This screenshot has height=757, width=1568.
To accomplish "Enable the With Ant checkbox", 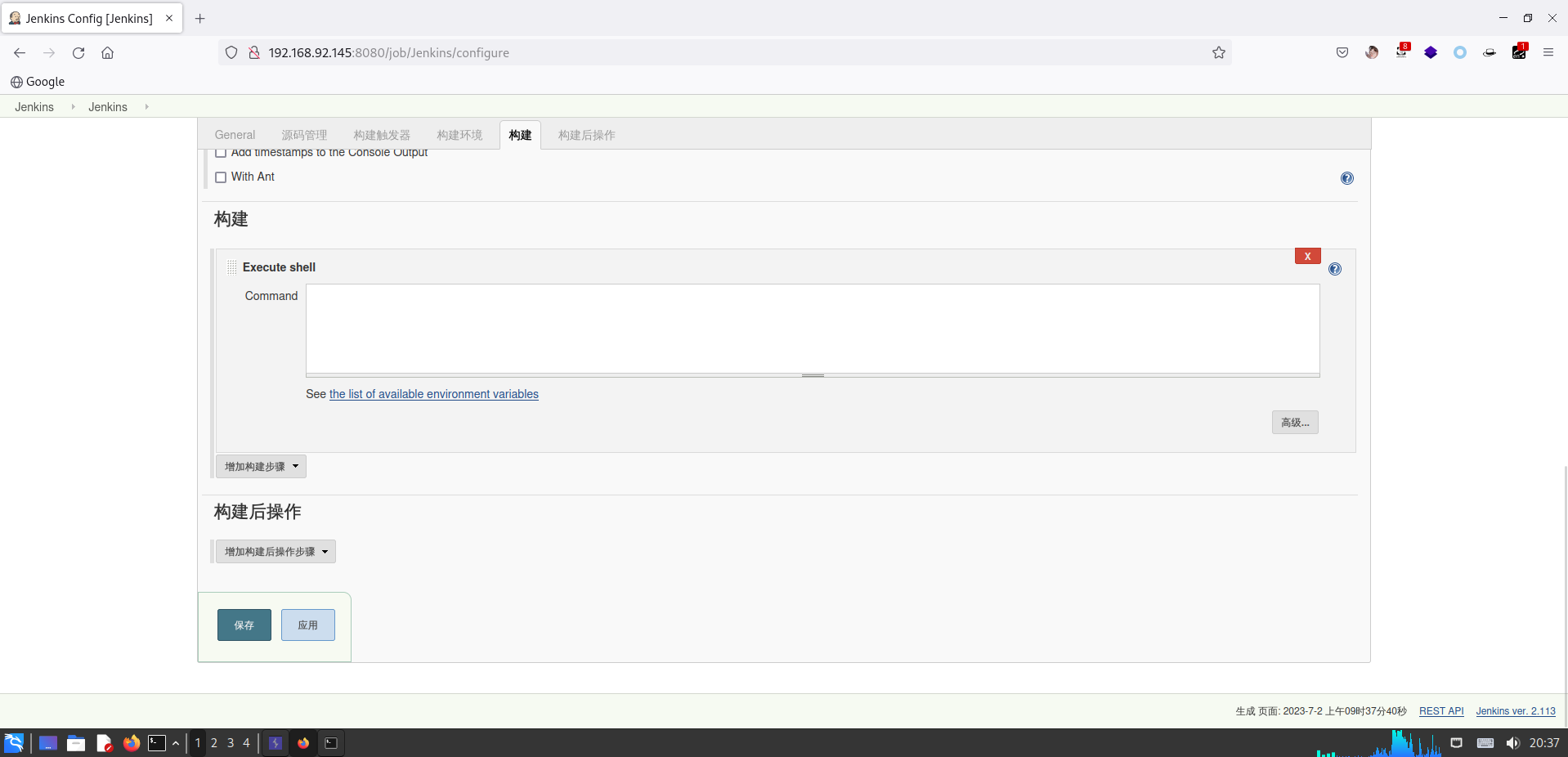I will tap(221, 177).
